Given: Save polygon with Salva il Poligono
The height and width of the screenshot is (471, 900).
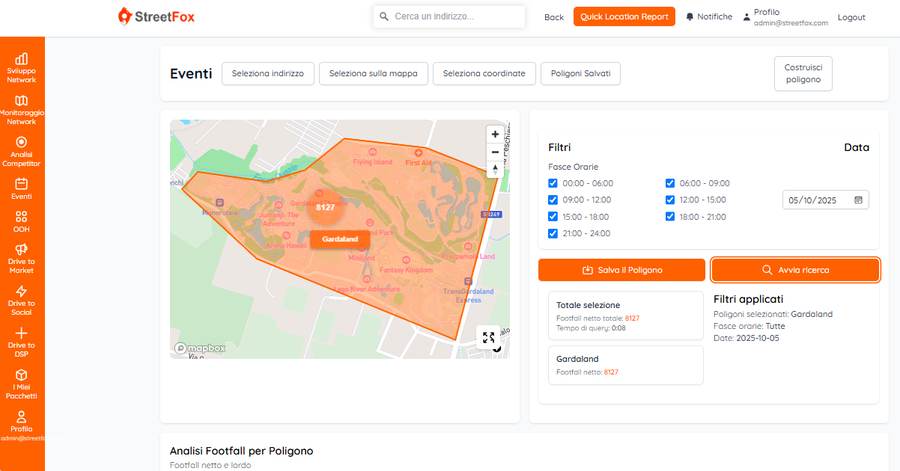Looking at the screenshot, I should click(x=622, y=270).
